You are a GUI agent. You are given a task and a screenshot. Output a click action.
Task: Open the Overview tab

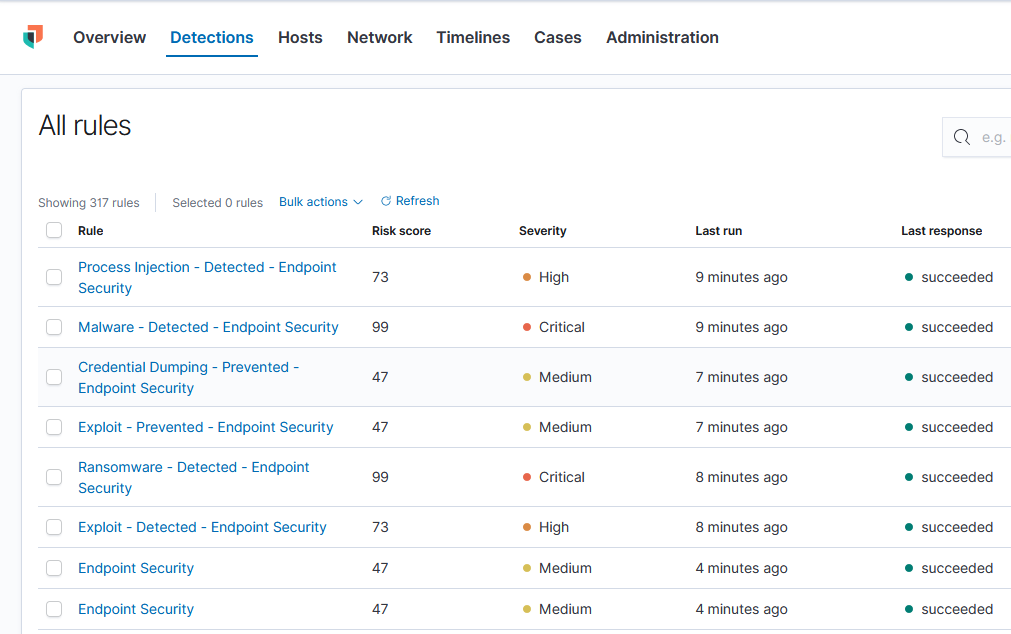point(109,37)
